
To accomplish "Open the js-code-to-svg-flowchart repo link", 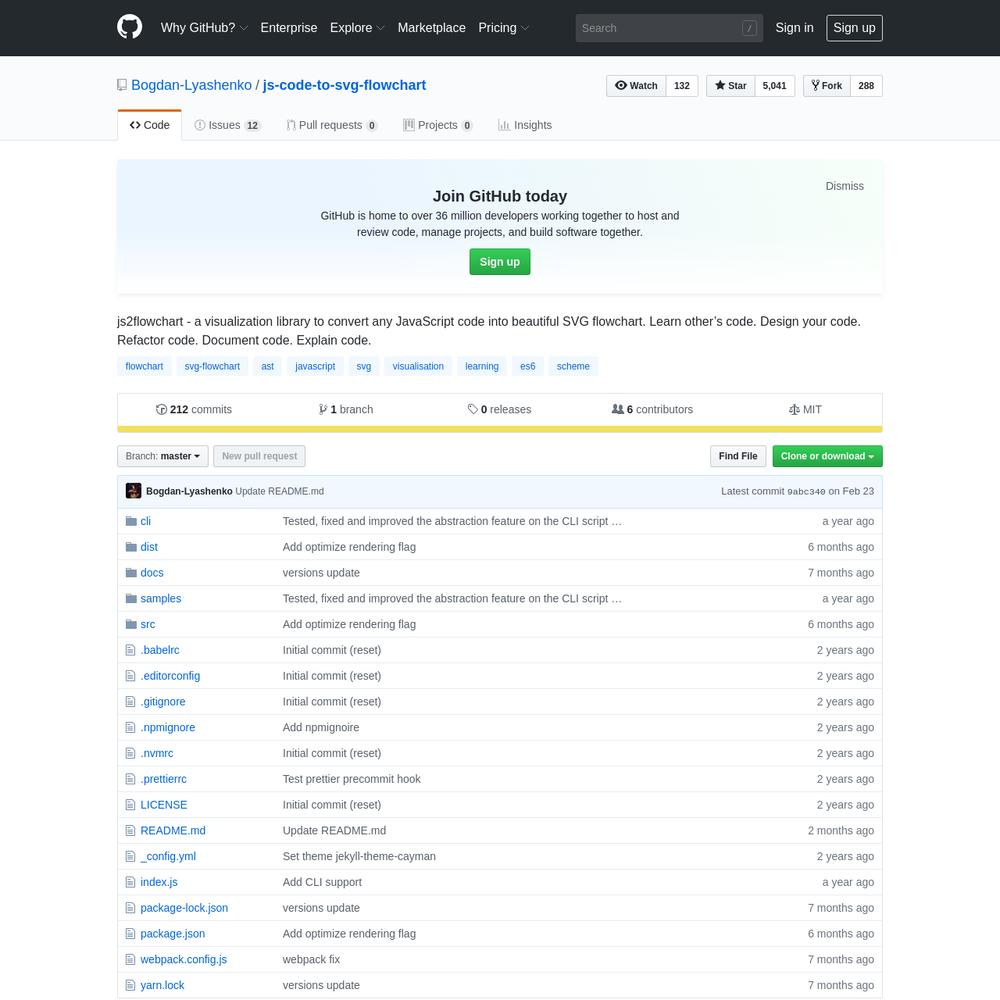I will pos(344,85).
